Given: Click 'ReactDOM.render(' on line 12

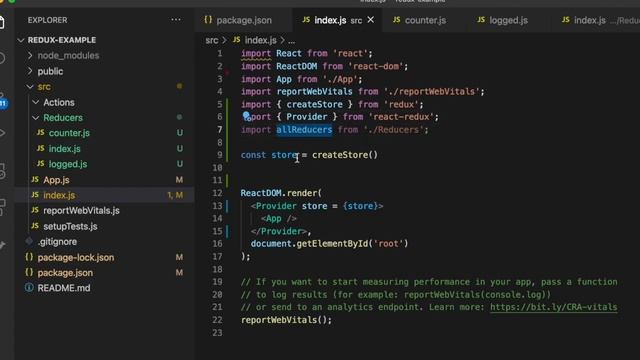Looking at the screenshot, I should [281, 193].
